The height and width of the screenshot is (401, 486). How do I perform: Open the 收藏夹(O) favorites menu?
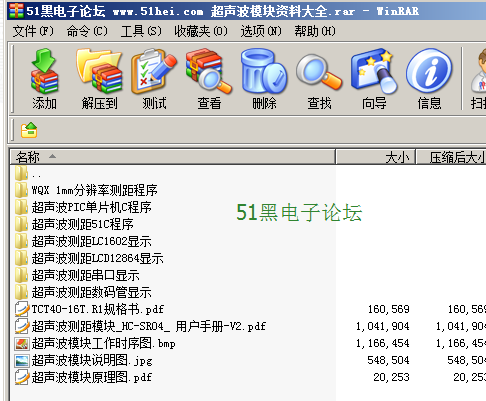click(x=201, y=31)
